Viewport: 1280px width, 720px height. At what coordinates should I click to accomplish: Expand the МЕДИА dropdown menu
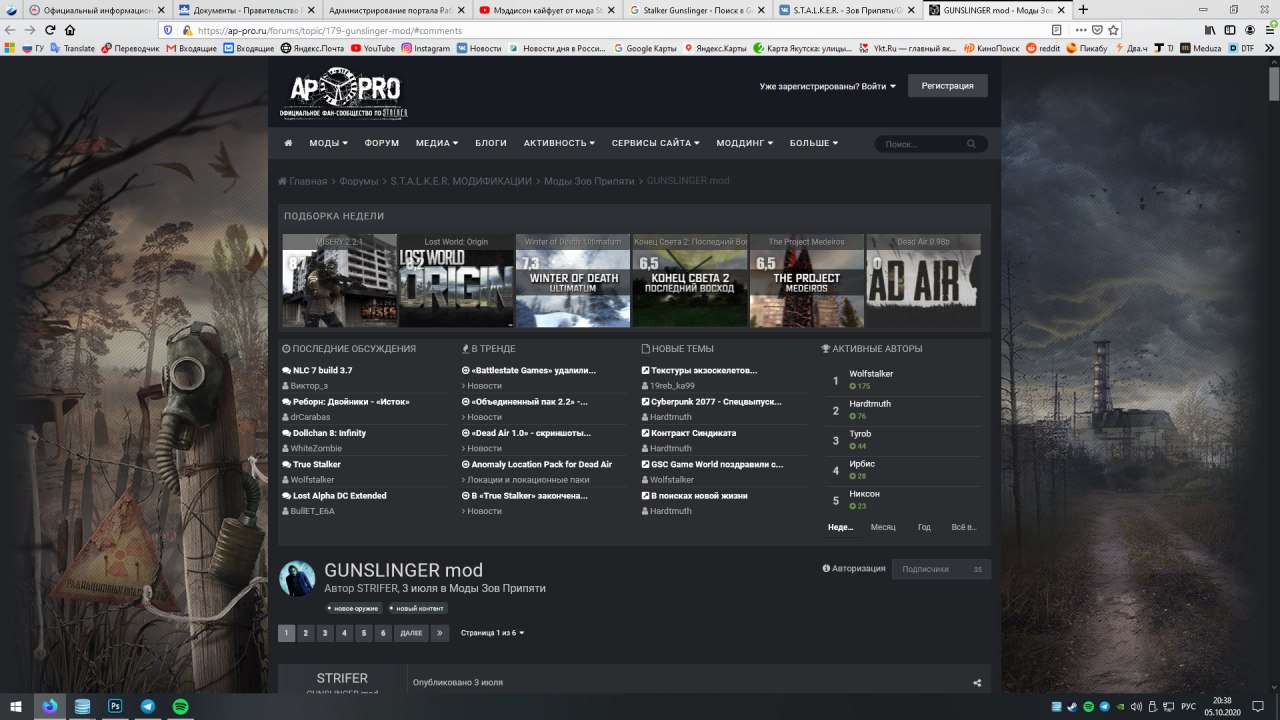coord(437,143)
